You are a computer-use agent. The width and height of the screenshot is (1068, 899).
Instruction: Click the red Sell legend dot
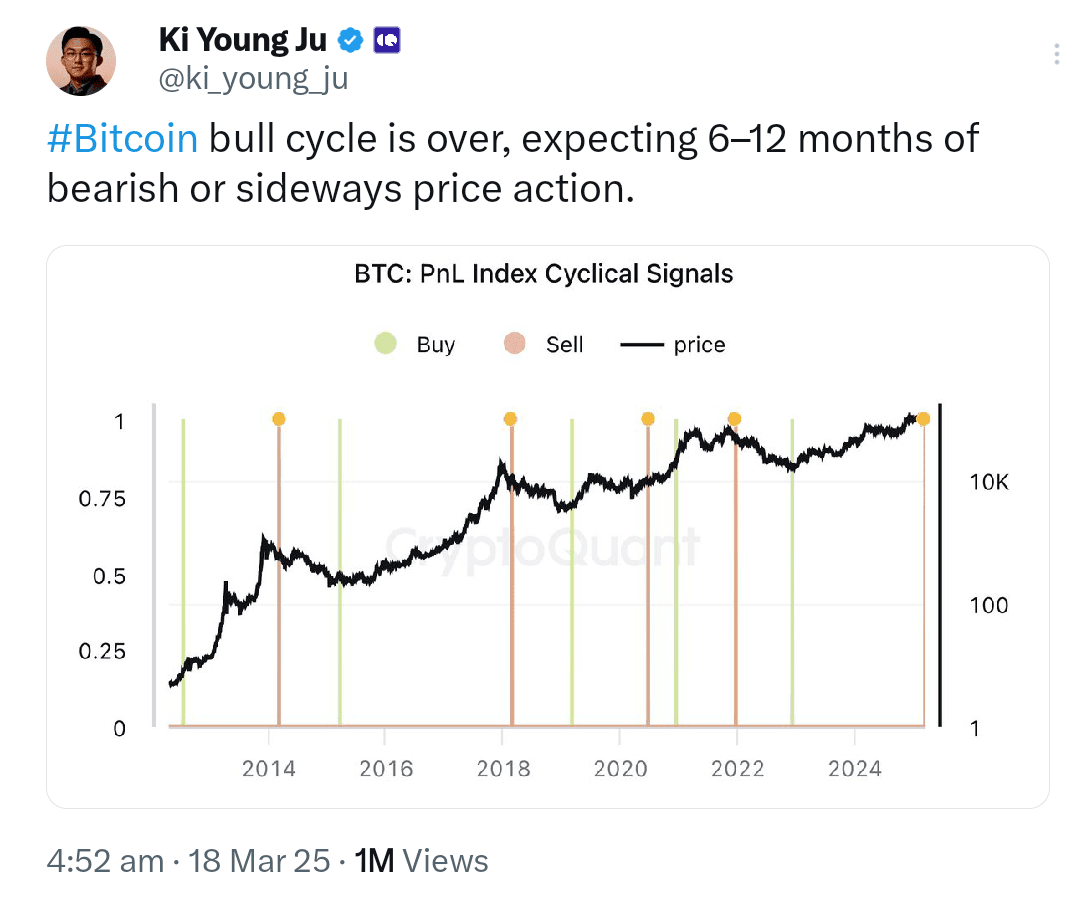[513, 344]
